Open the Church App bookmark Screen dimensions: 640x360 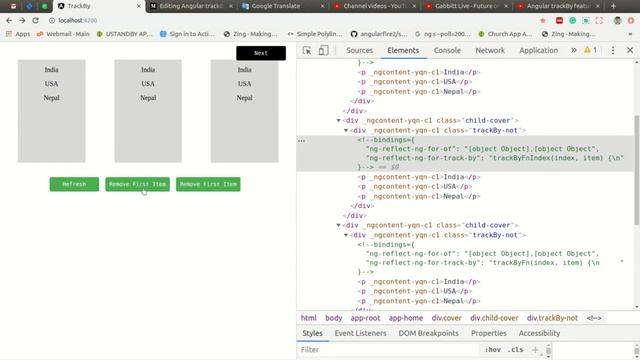tap(505, 34)
